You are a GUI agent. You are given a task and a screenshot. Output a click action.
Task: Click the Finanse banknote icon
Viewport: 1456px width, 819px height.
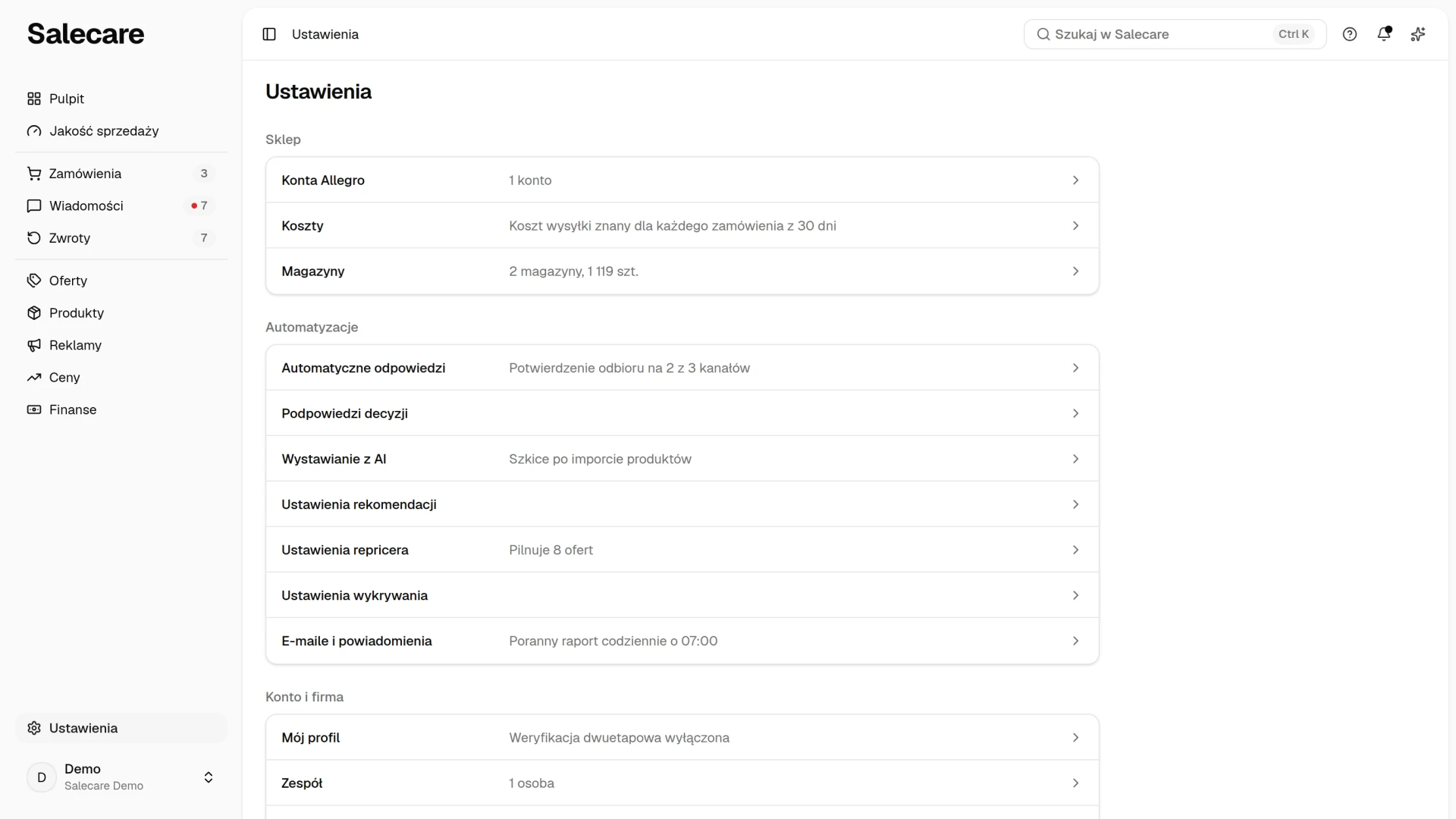tap(34, 409)
